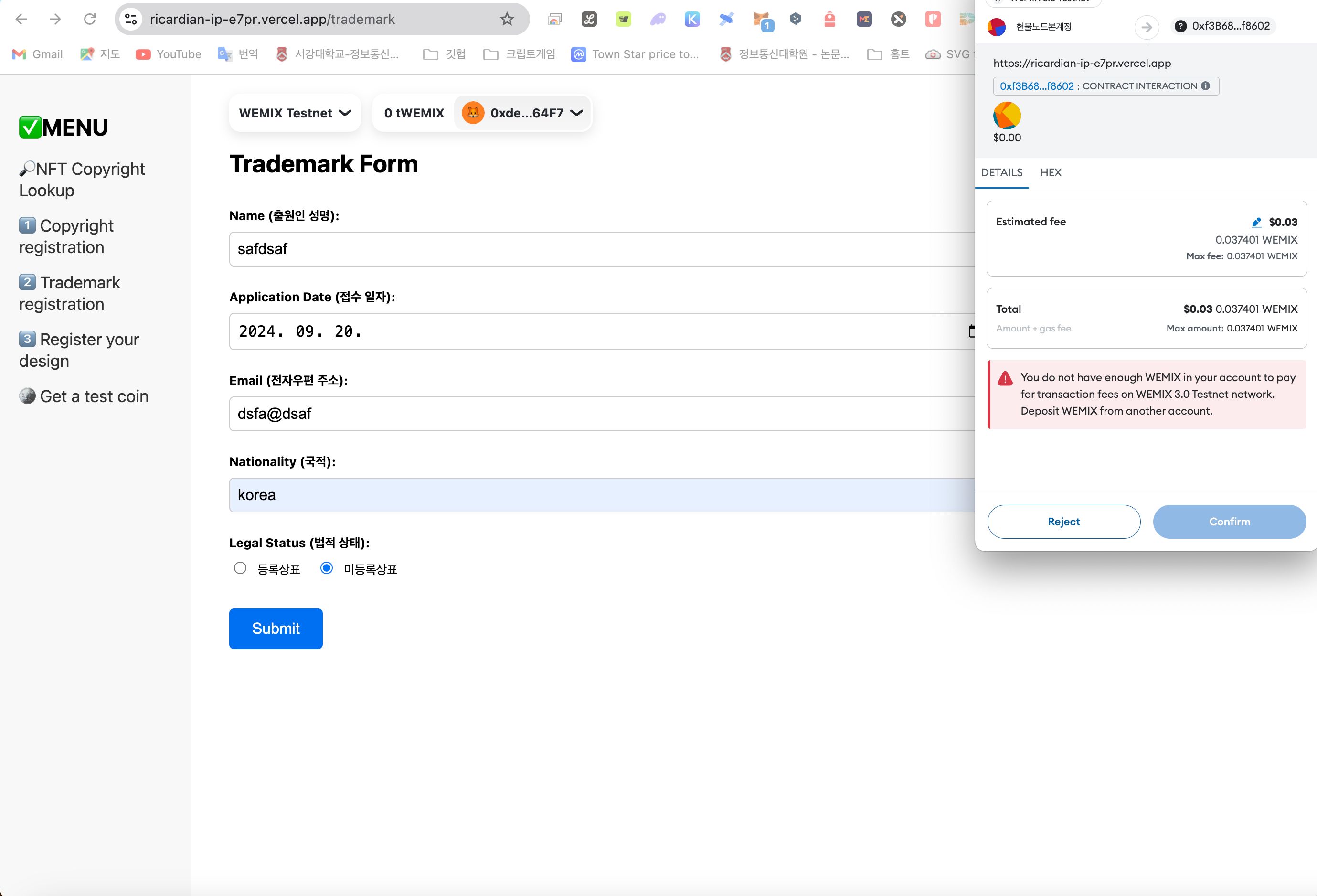Viewport: 1317px width, 896px height.
Task: Open the pink P extension icon
Action: [x=933, y=19]
